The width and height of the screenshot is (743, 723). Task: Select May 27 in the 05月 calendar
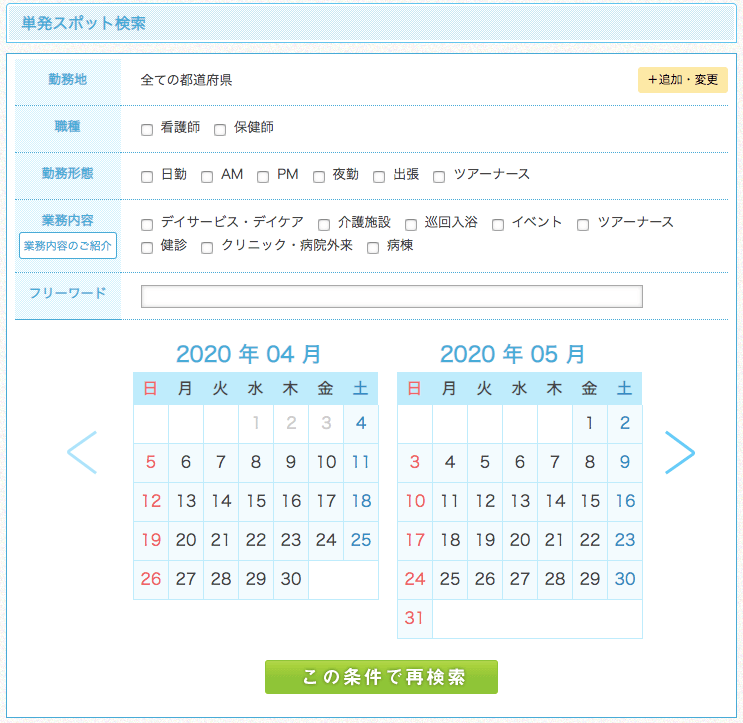coord(520,579)
